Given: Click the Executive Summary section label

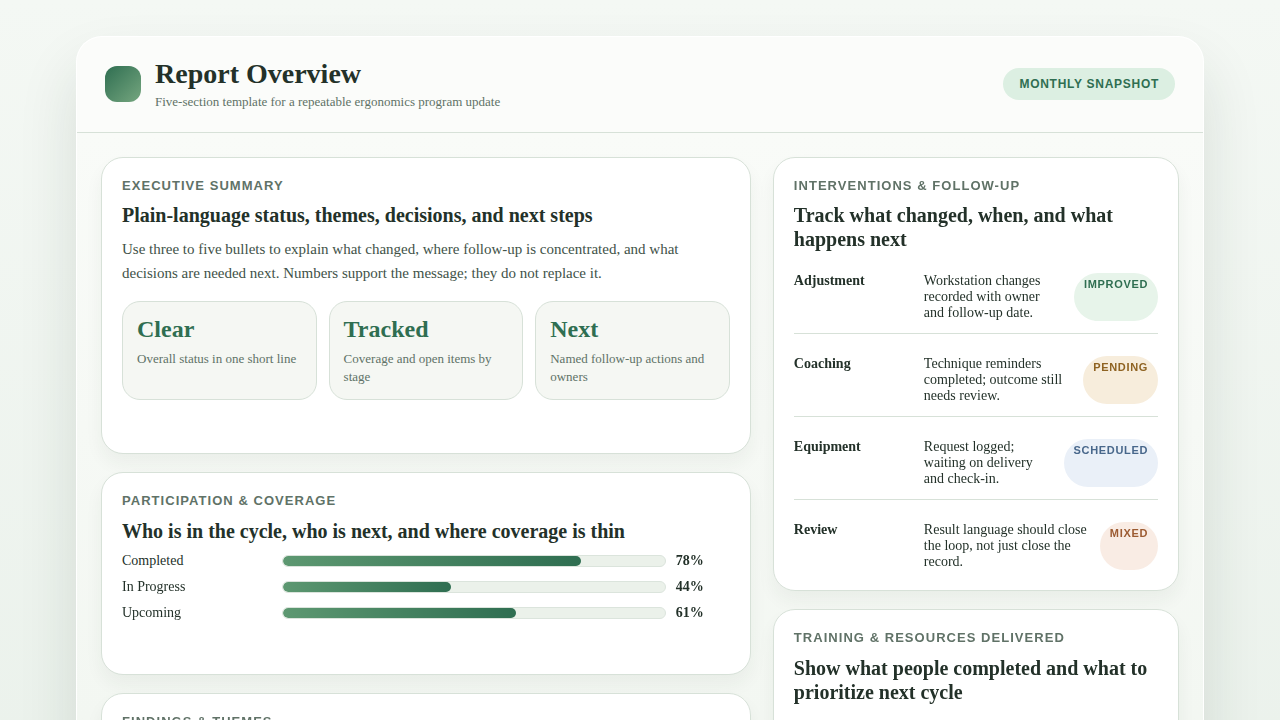Looking at the screenshot, I should coord(203,186).
